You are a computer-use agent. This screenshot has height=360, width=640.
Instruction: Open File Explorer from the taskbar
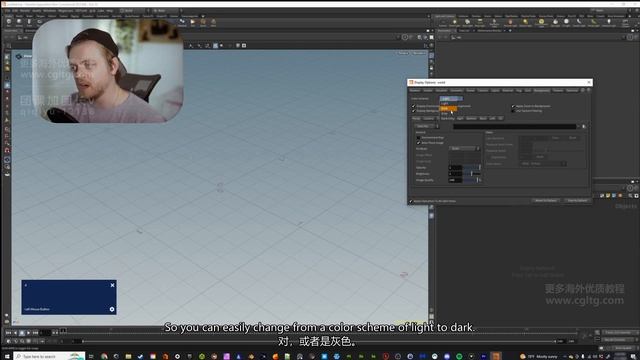(x=128, y=356)
